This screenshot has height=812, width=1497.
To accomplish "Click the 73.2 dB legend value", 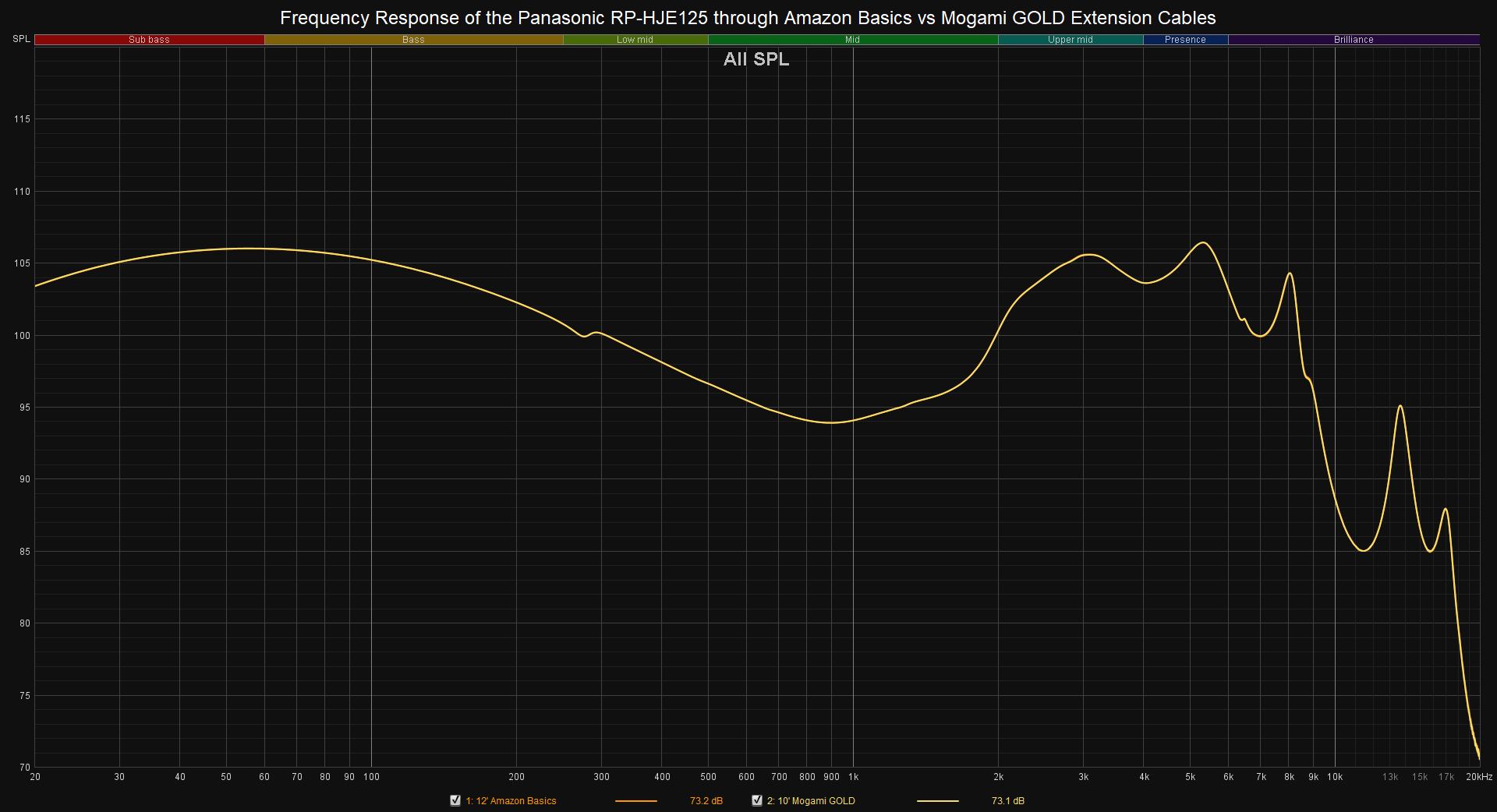I will pos(706,801).
